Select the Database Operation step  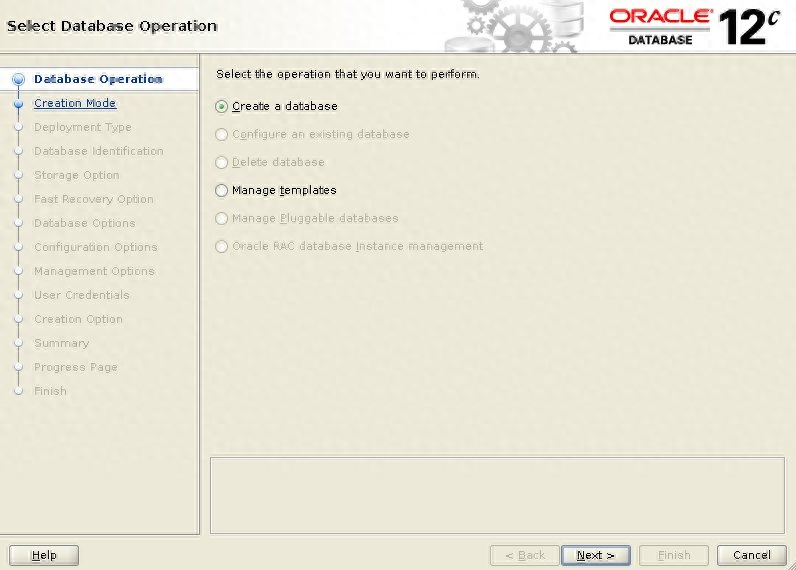pyautogui.click(x=98, y=79)
